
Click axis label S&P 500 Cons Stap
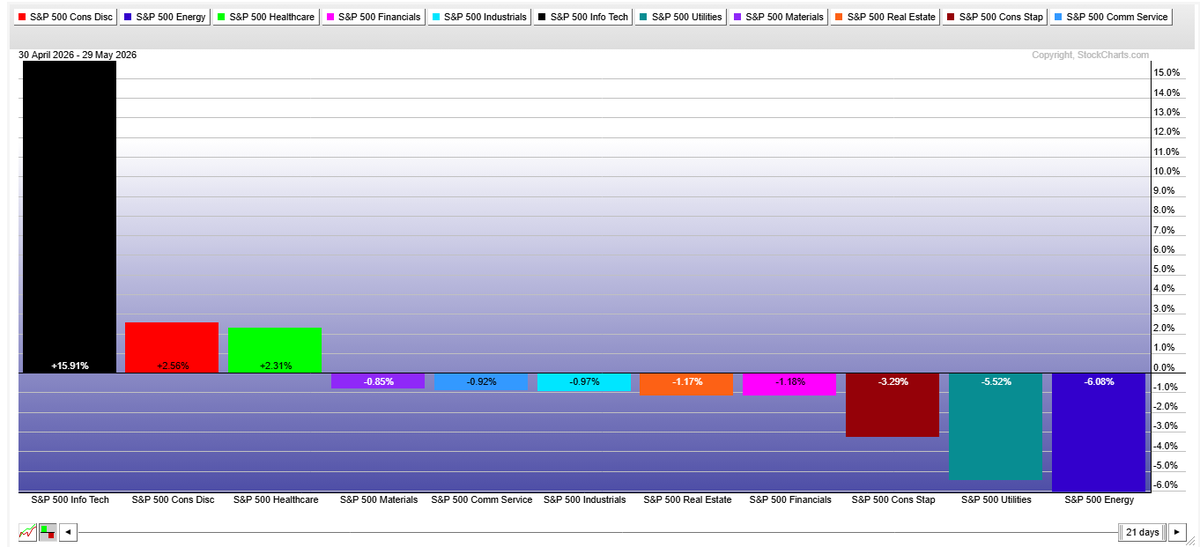tap(893, 499)
